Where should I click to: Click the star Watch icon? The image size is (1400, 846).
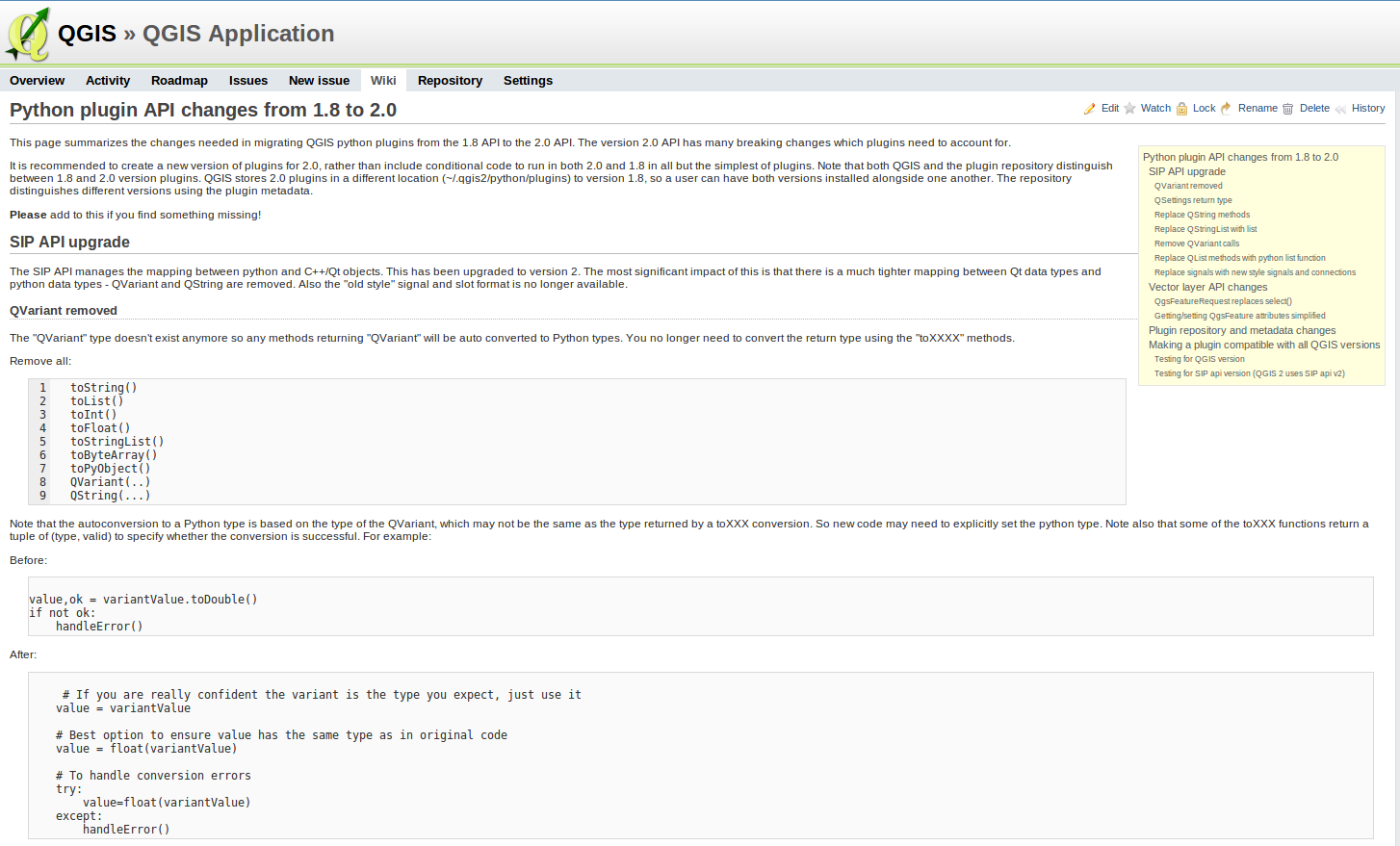[1130, 109]
